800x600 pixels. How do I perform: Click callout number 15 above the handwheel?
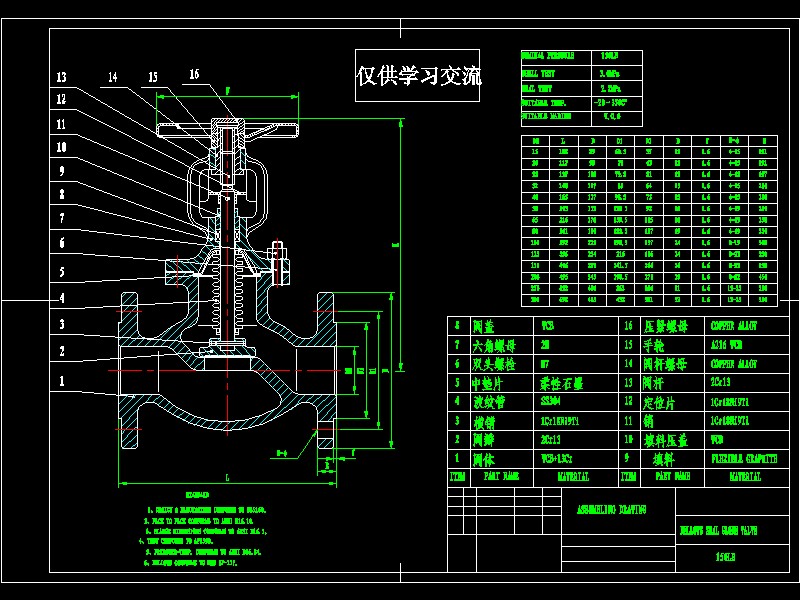pyautogui.click(x=153, y=77)
